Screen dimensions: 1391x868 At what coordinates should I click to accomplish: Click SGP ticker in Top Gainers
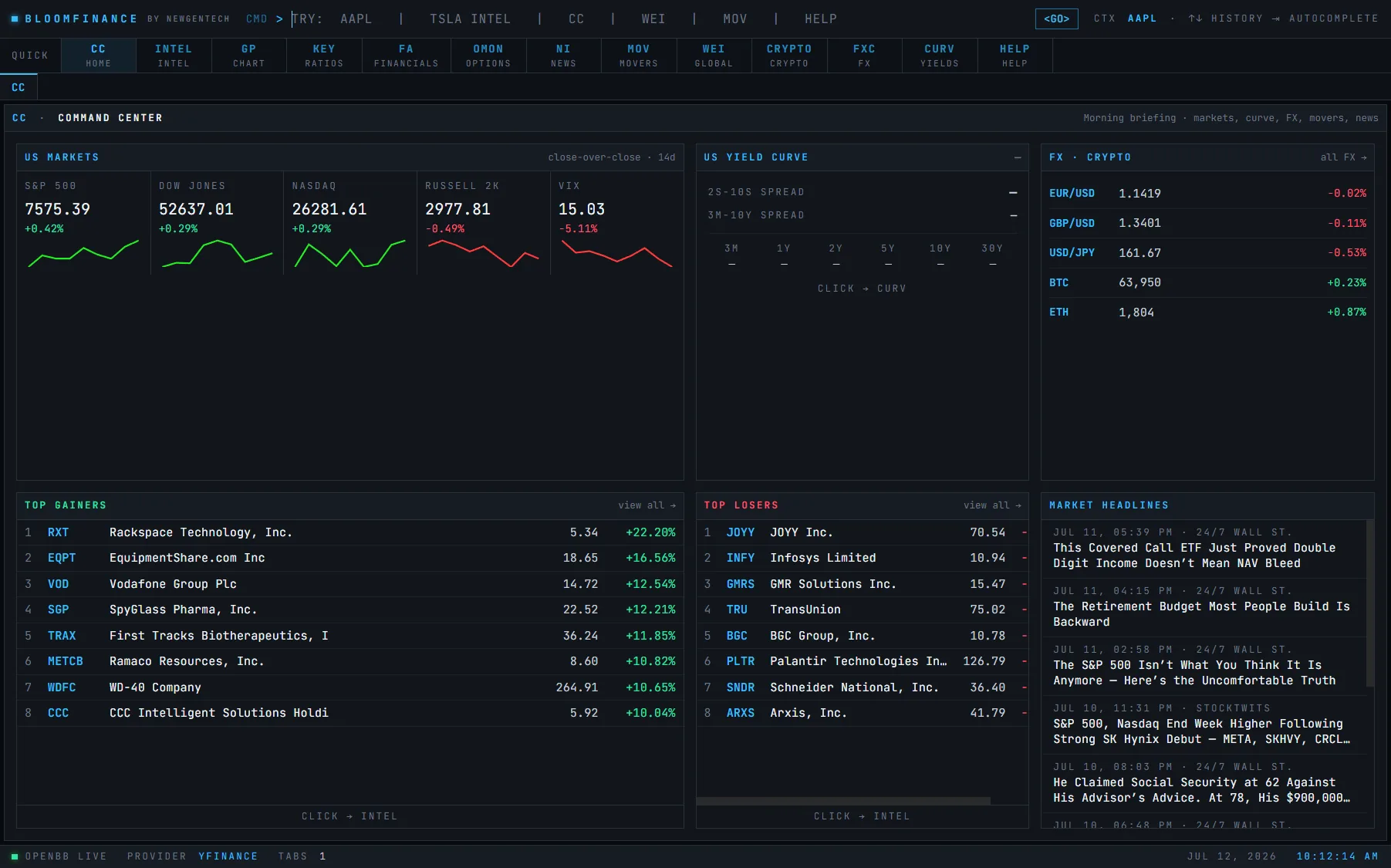[x=58, y=610]
